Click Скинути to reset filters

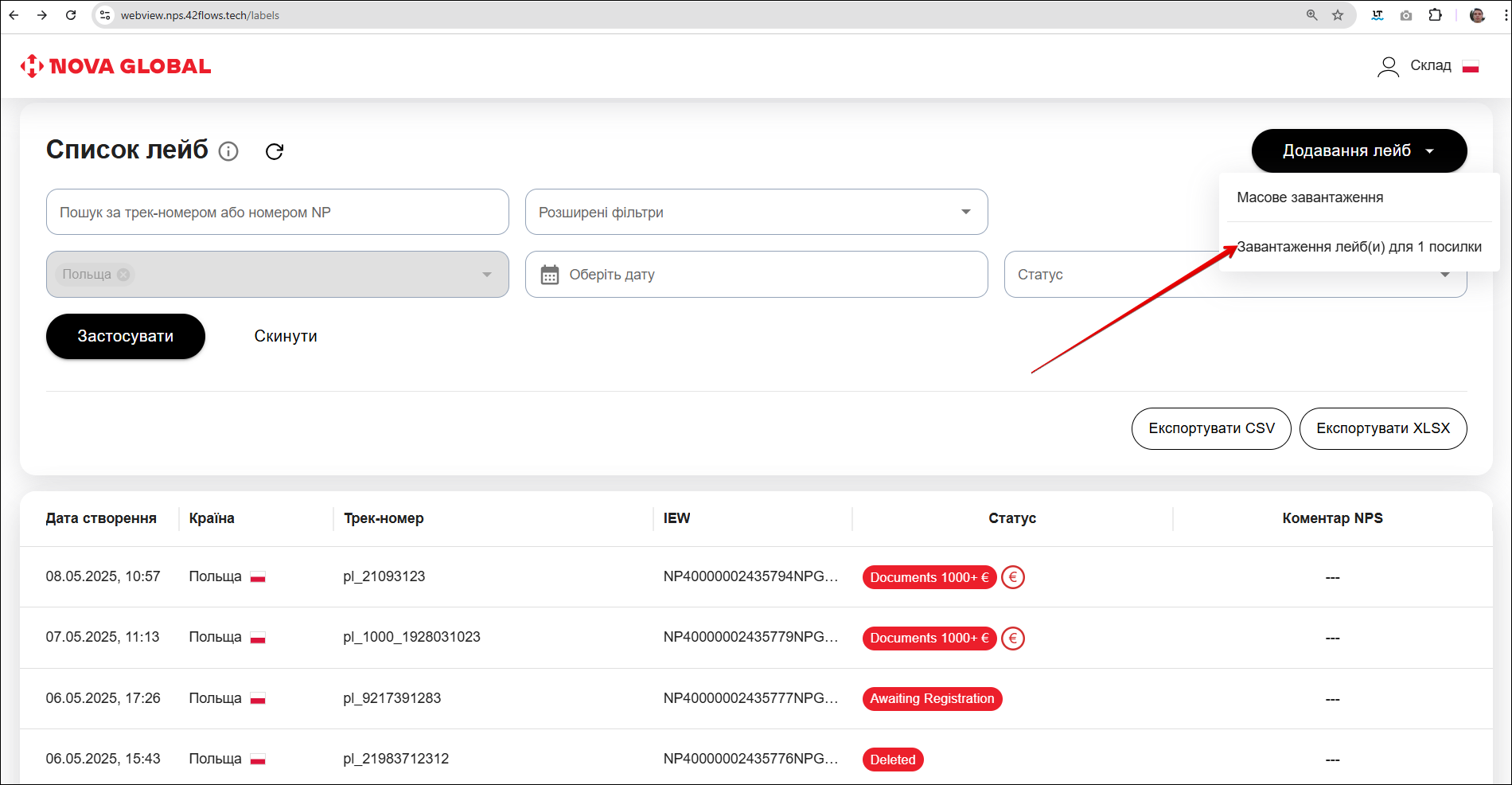(x=286, y=336)
